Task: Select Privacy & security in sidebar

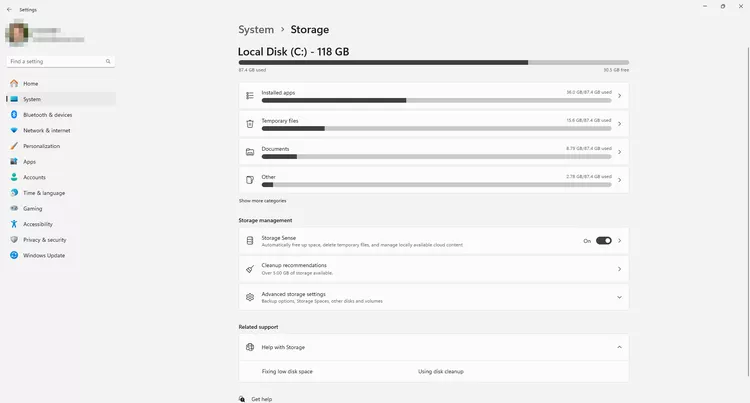Action: (44, 240)
